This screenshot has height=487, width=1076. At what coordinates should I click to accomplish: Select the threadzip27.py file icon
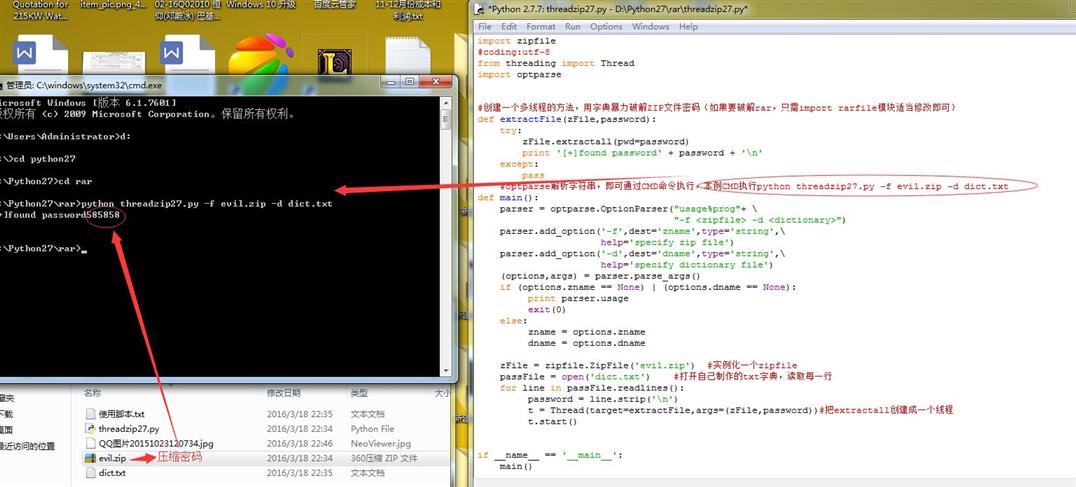pos(91,428)
